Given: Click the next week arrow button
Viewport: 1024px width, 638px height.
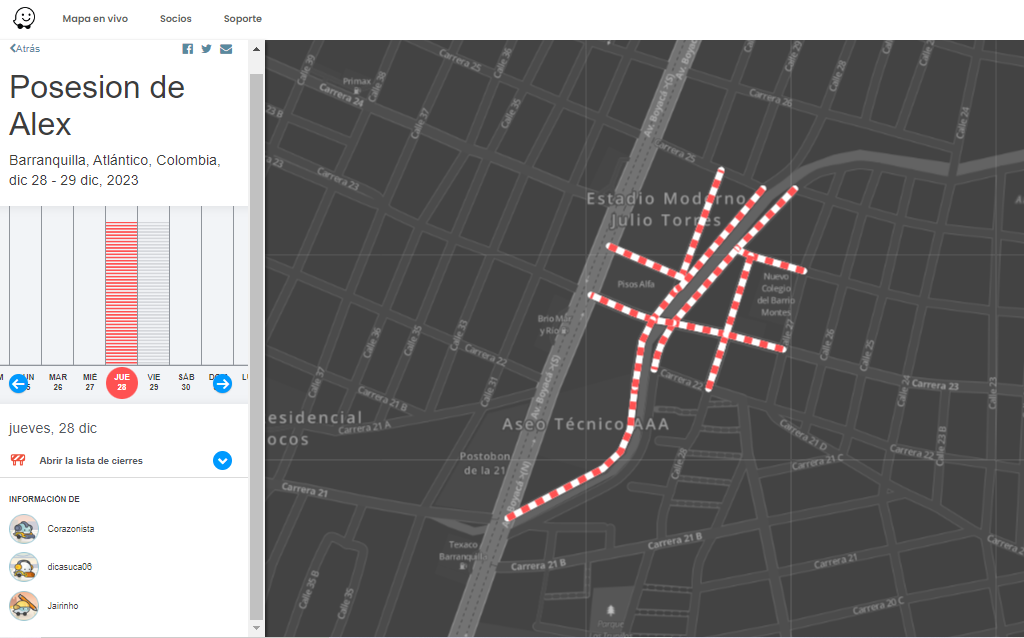Looking at the screenshot, I should pos(223,384).
